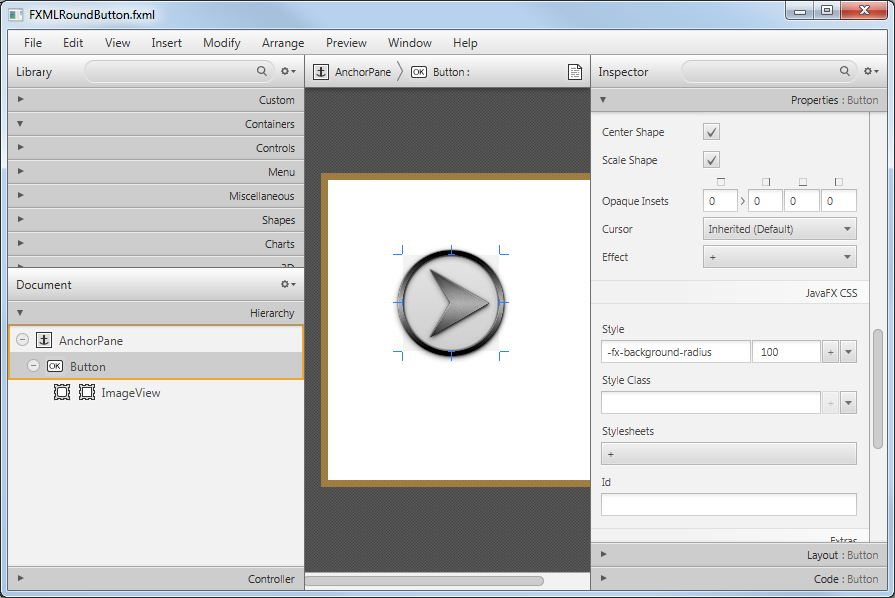Viewport: 895px width, 598px height.
Task: Click the small checkbox above first Opaque Insets field
Action: (x=723, y=182)
